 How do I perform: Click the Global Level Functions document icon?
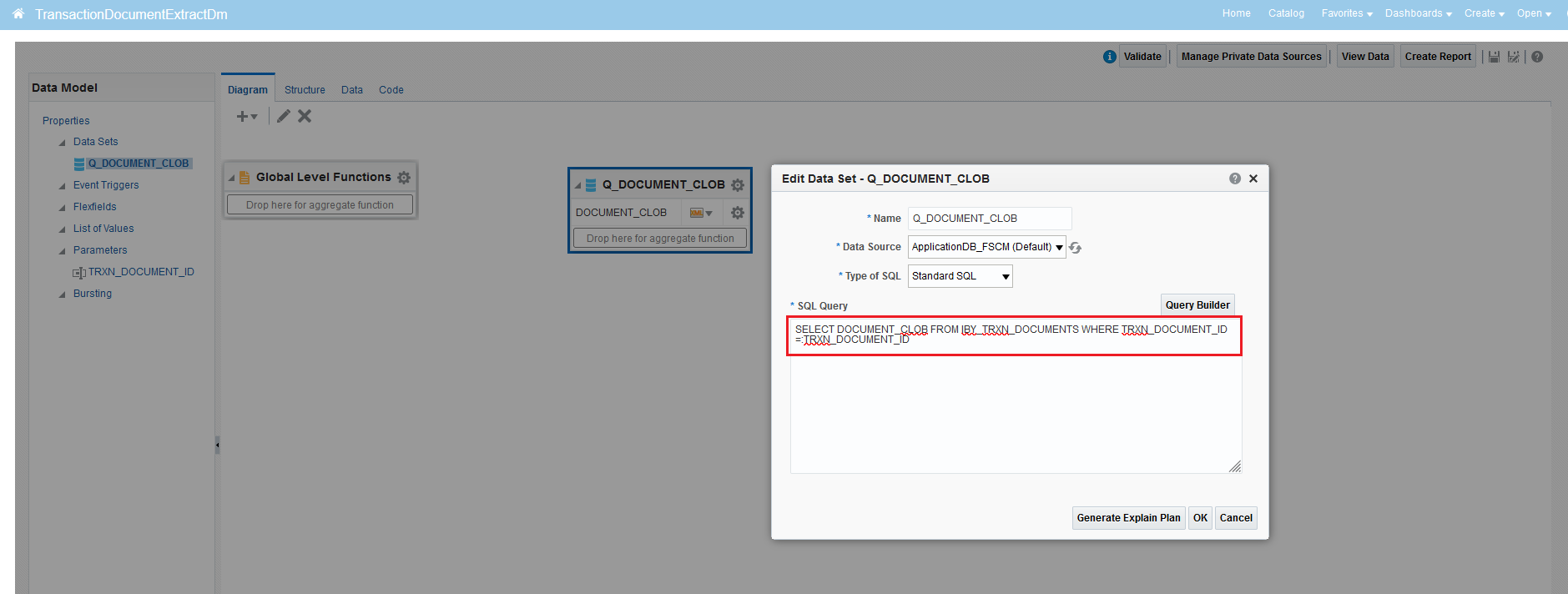pos(245,178)
